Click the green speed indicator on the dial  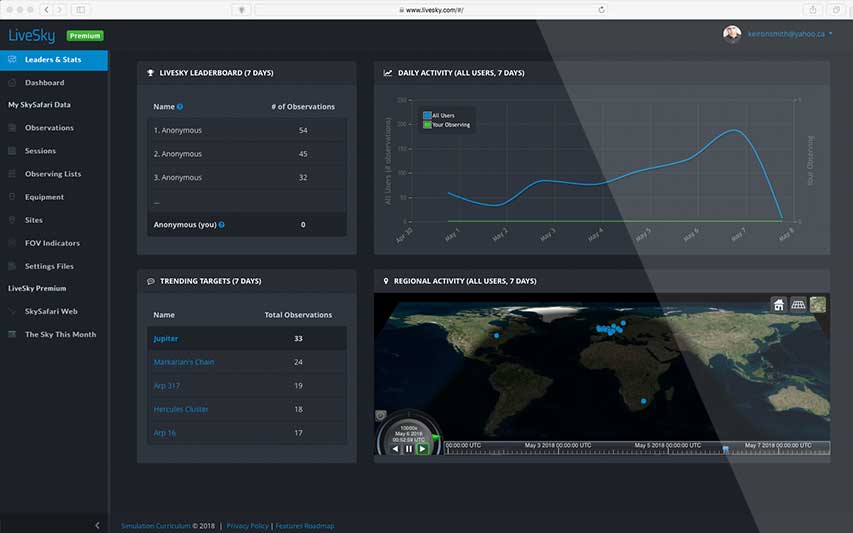pos(436,437)
